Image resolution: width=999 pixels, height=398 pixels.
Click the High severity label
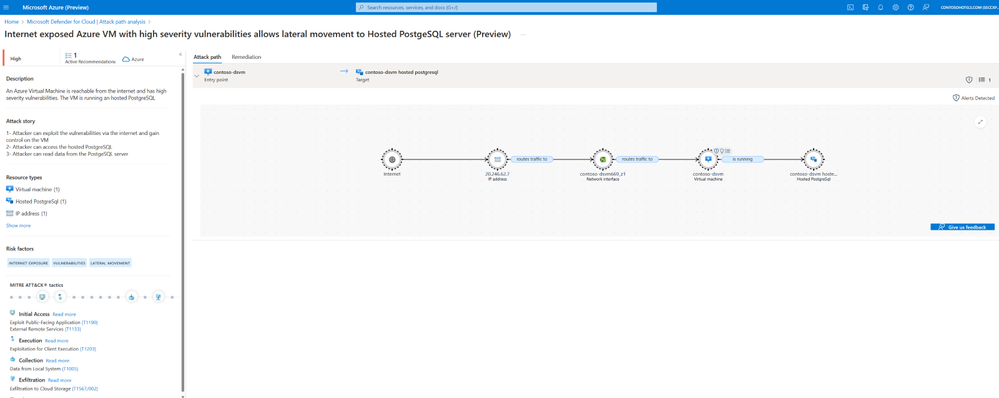(16, 59)
